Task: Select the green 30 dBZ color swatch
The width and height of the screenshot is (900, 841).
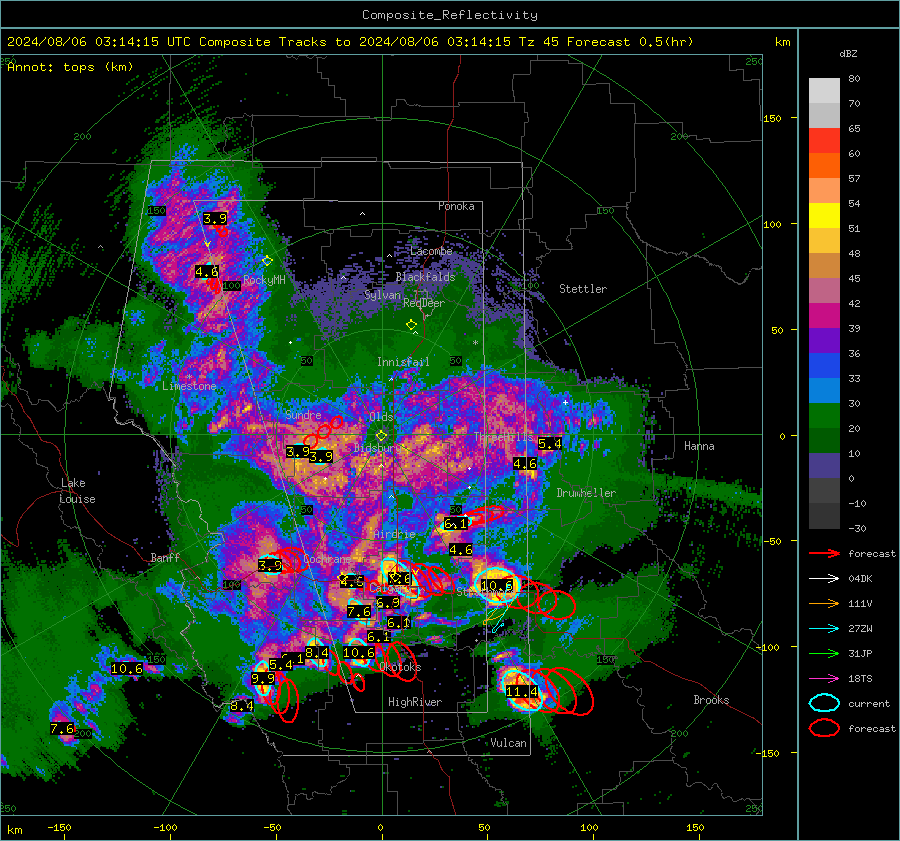Action: point(824,416)
